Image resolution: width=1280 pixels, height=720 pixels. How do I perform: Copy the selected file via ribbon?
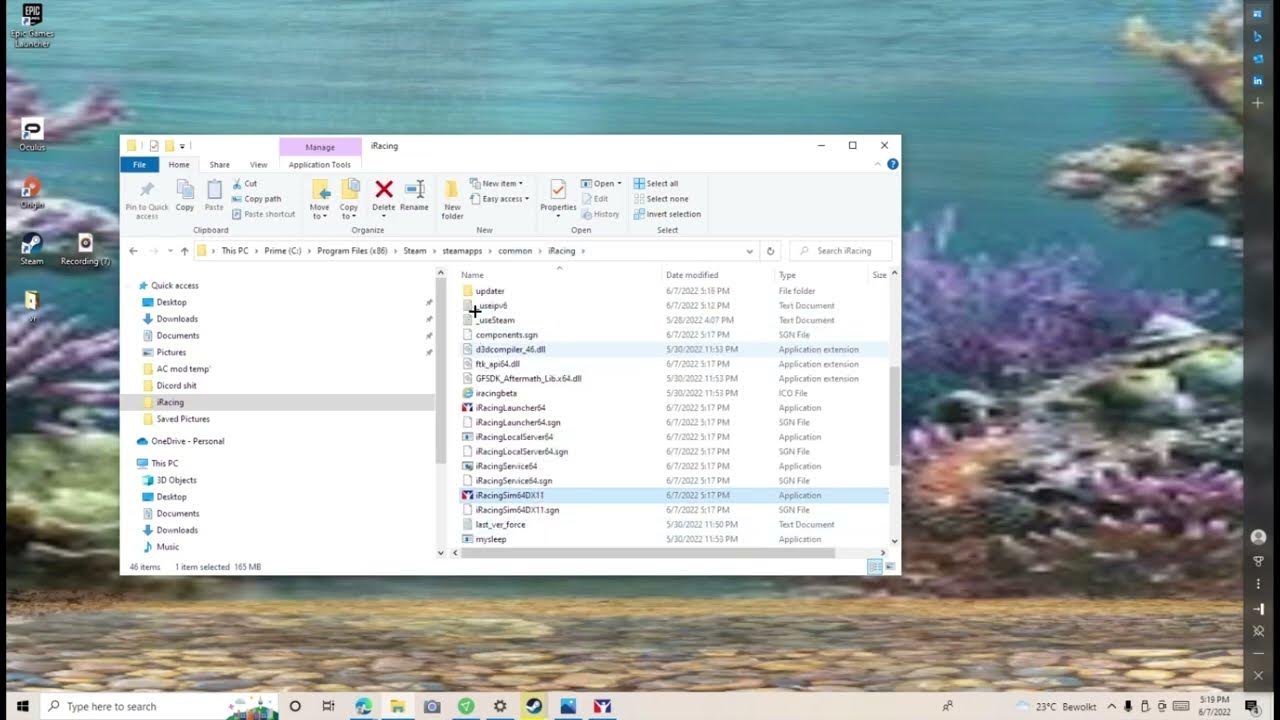[x=185, y=195]
